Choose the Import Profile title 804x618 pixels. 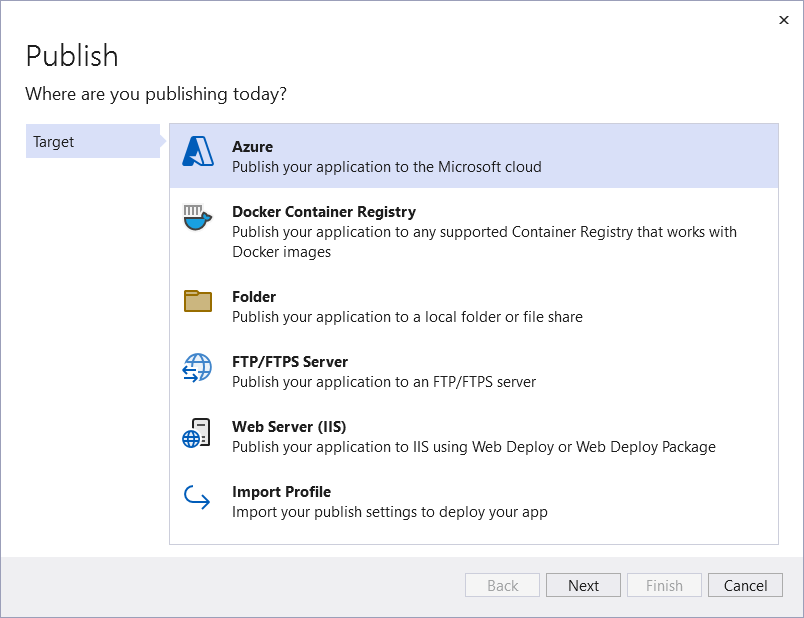[x=281, y=492]
